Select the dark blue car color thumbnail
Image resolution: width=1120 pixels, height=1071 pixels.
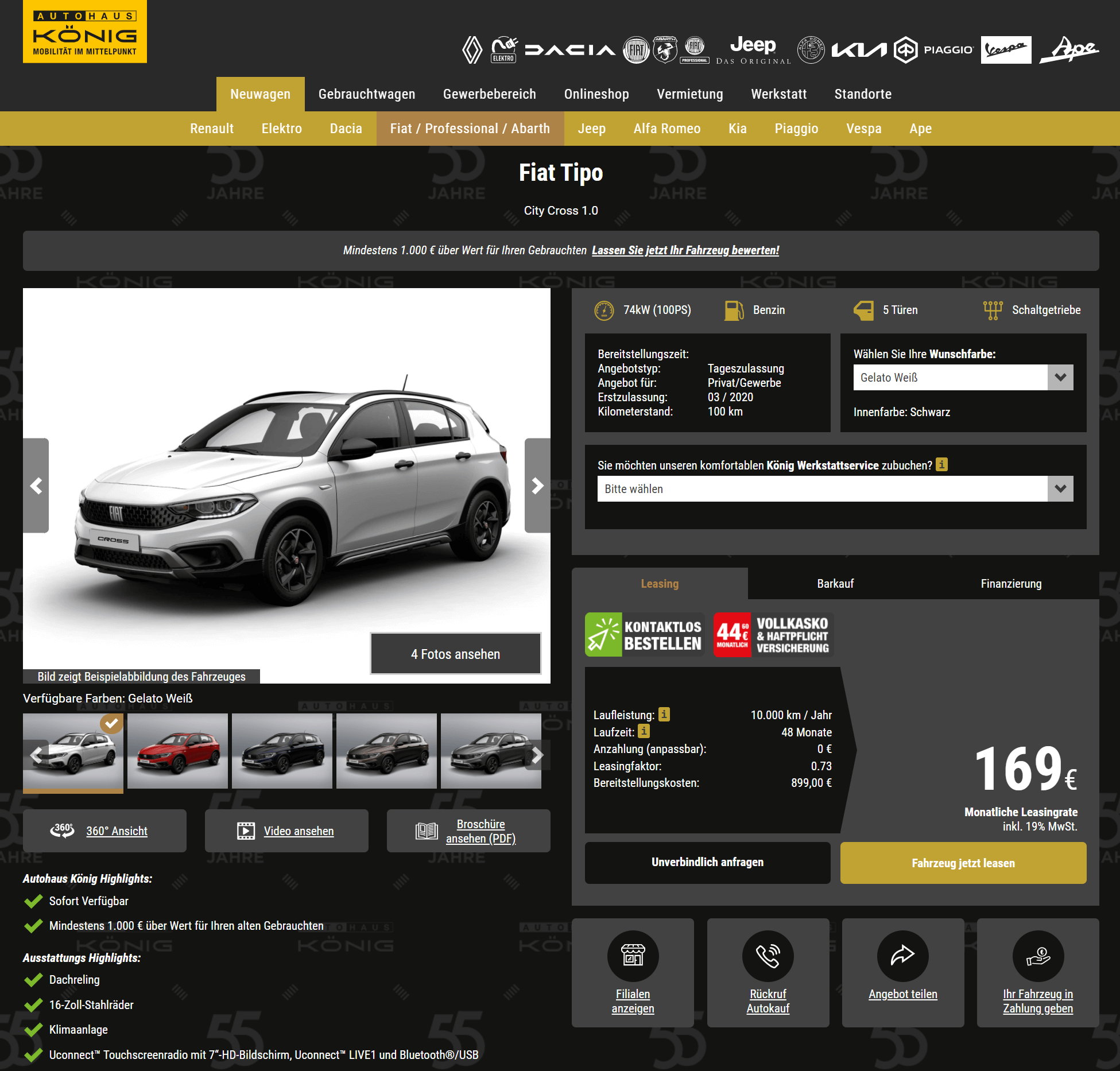282,751
